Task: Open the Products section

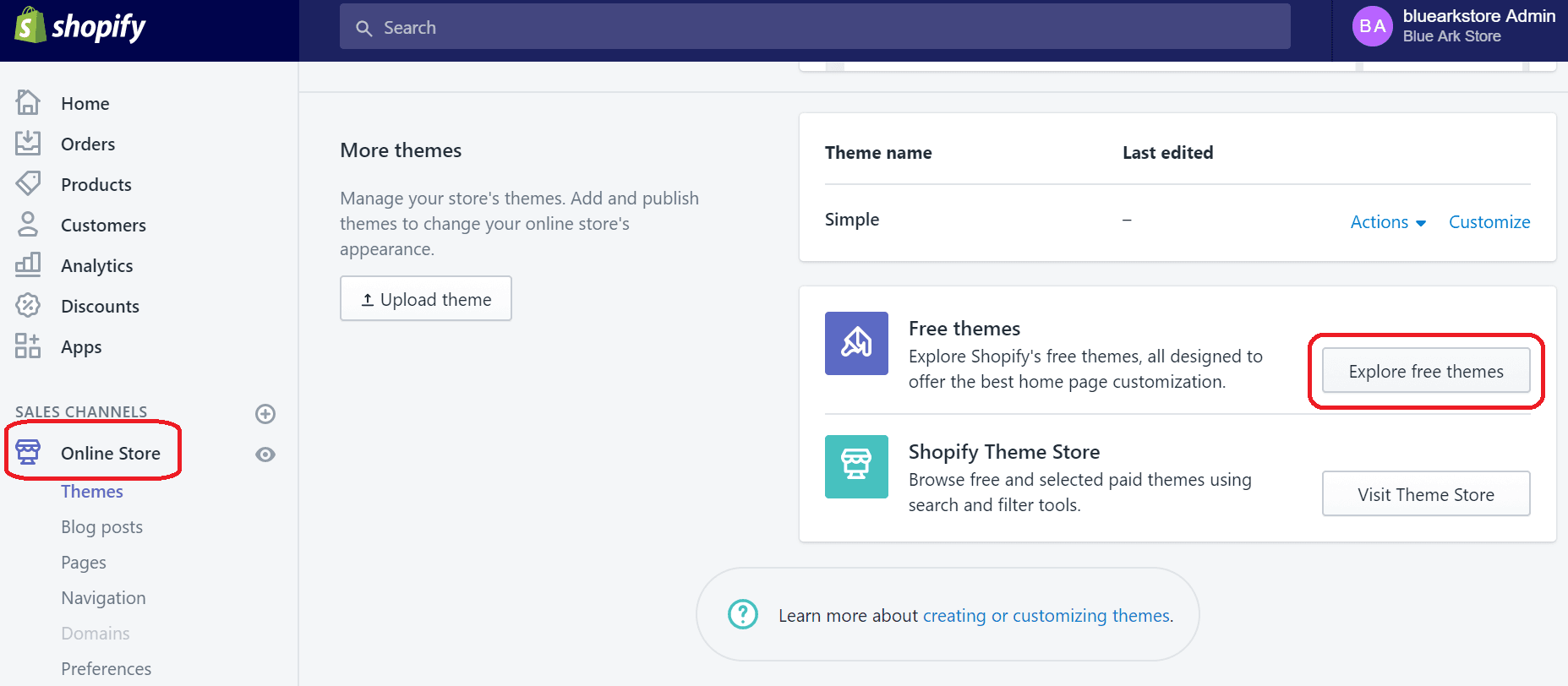Action: (96, 184)
